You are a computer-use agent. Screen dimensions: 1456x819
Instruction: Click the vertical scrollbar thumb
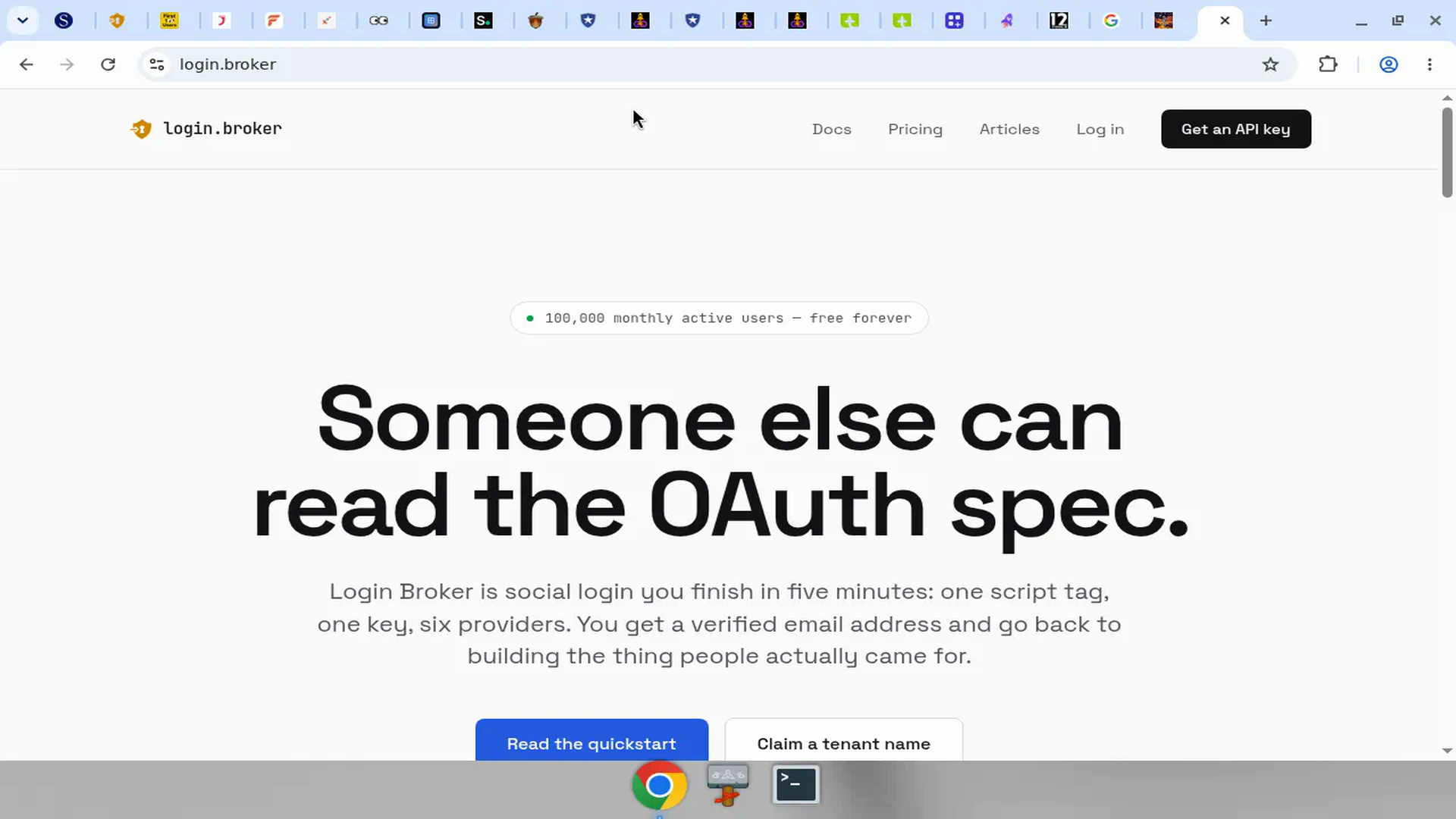point(1447,152)
